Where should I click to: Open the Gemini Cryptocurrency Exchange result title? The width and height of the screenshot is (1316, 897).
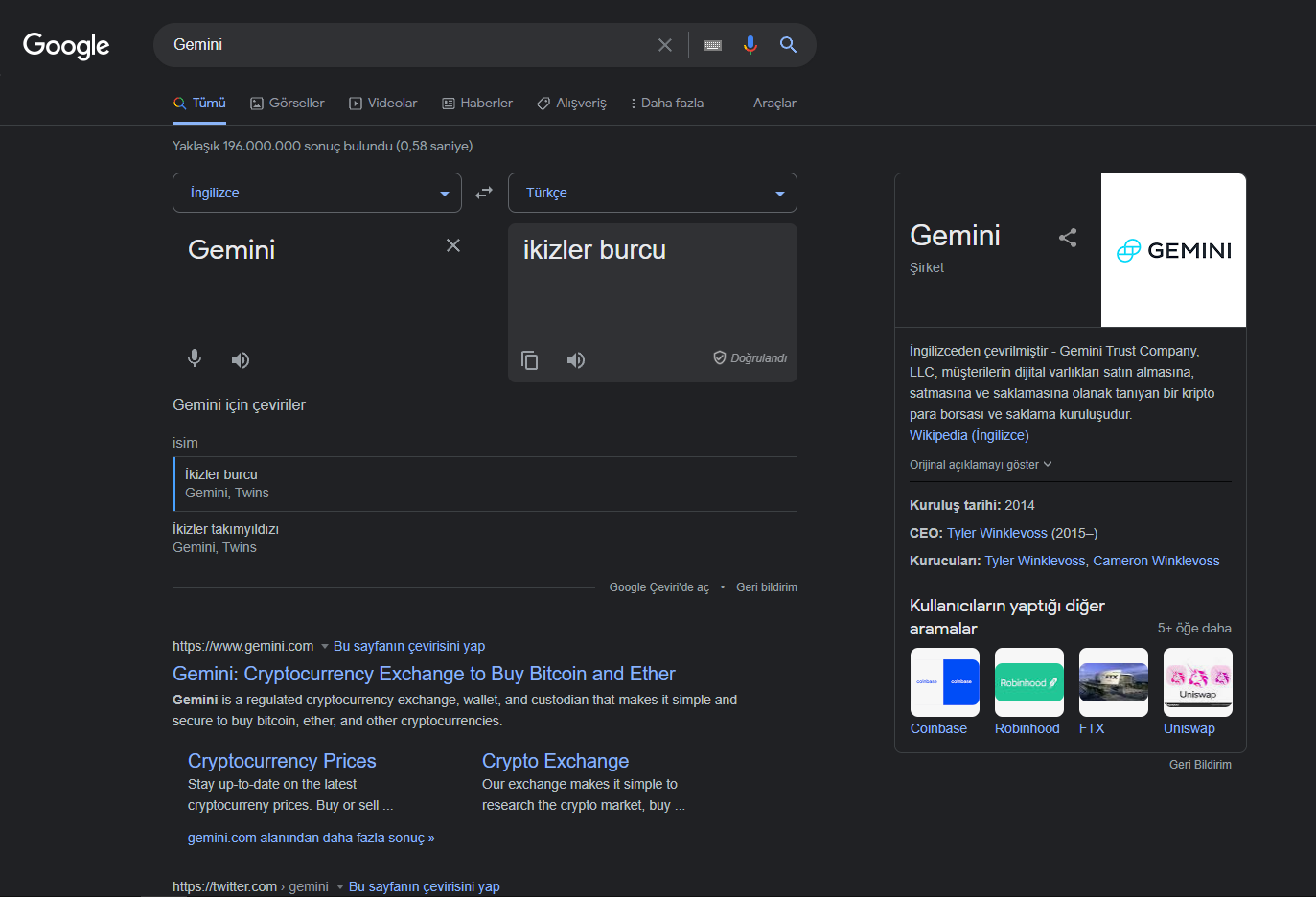point(424,674)
